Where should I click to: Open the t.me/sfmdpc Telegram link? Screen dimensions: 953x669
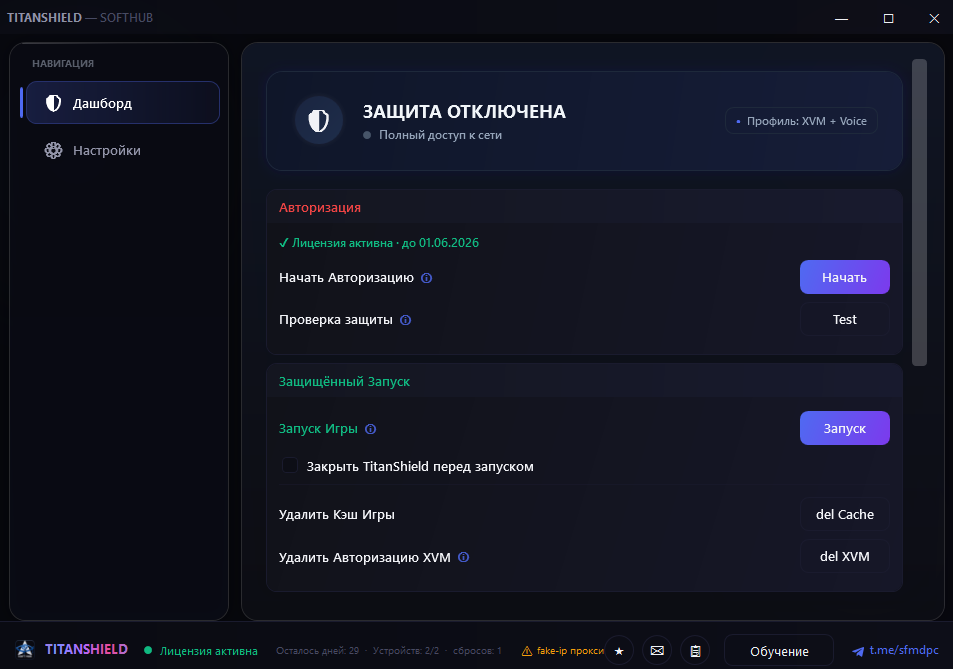pos(904,650)
